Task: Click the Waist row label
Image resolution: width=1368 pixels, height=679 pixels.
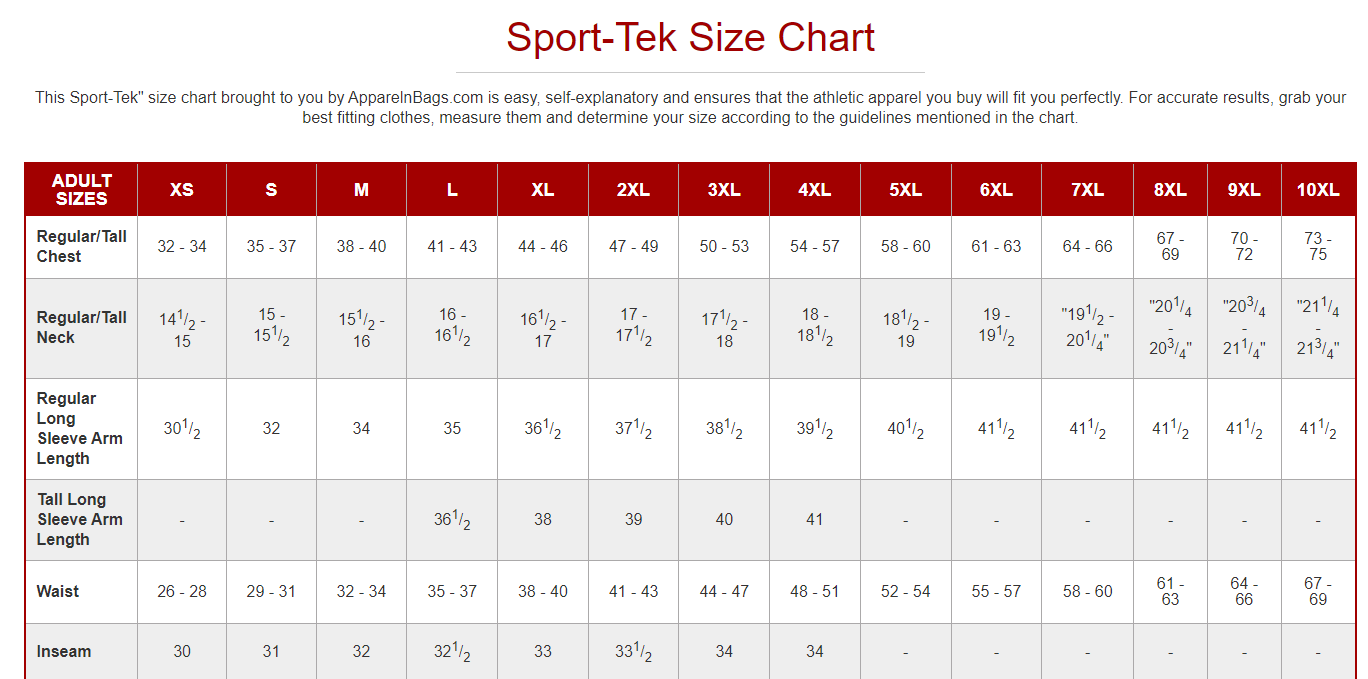Action: tap(58, 591)
